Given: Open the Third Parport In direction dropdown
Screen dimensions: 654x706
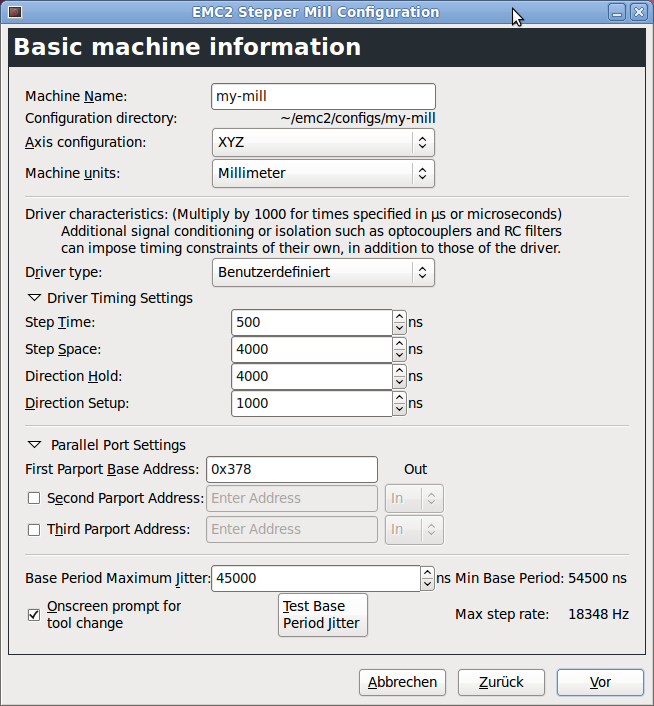Looking at the screenshot, I should [x=414, y=530].
